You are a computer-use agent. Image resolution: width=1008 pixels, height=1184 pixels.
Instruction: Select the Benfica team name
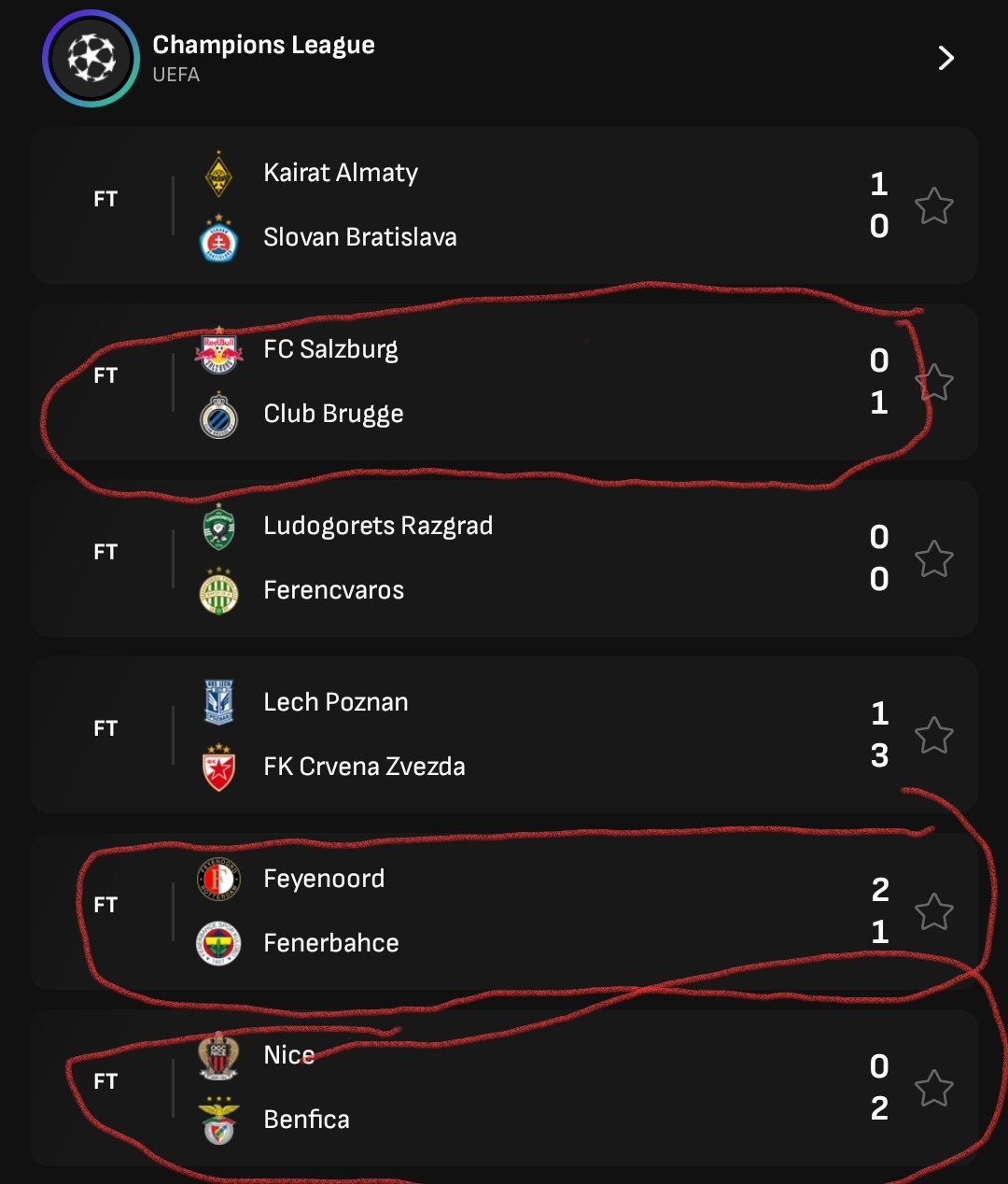[306, 1120]
